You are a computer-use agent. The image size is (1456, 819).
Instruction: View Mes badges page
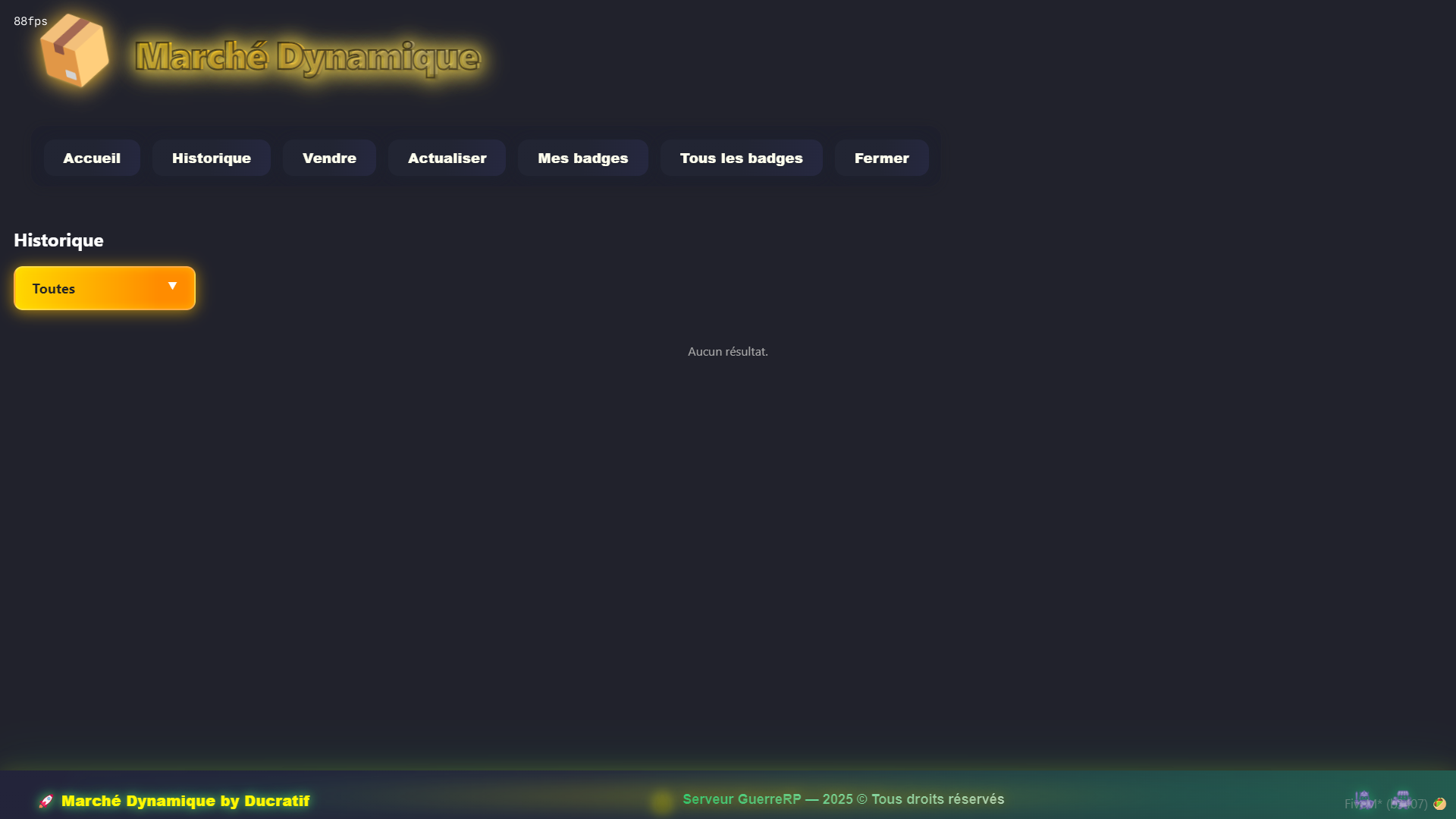point(582,158)
